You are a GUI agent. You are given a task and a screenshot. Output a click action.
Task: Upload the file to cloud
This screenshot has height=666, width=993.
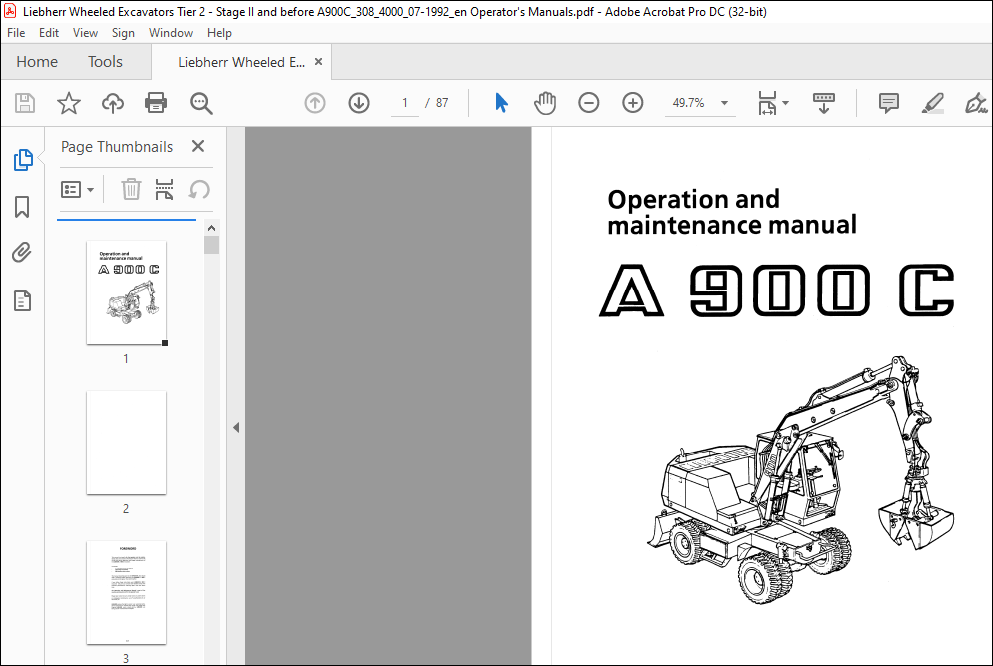coord(113,103)
